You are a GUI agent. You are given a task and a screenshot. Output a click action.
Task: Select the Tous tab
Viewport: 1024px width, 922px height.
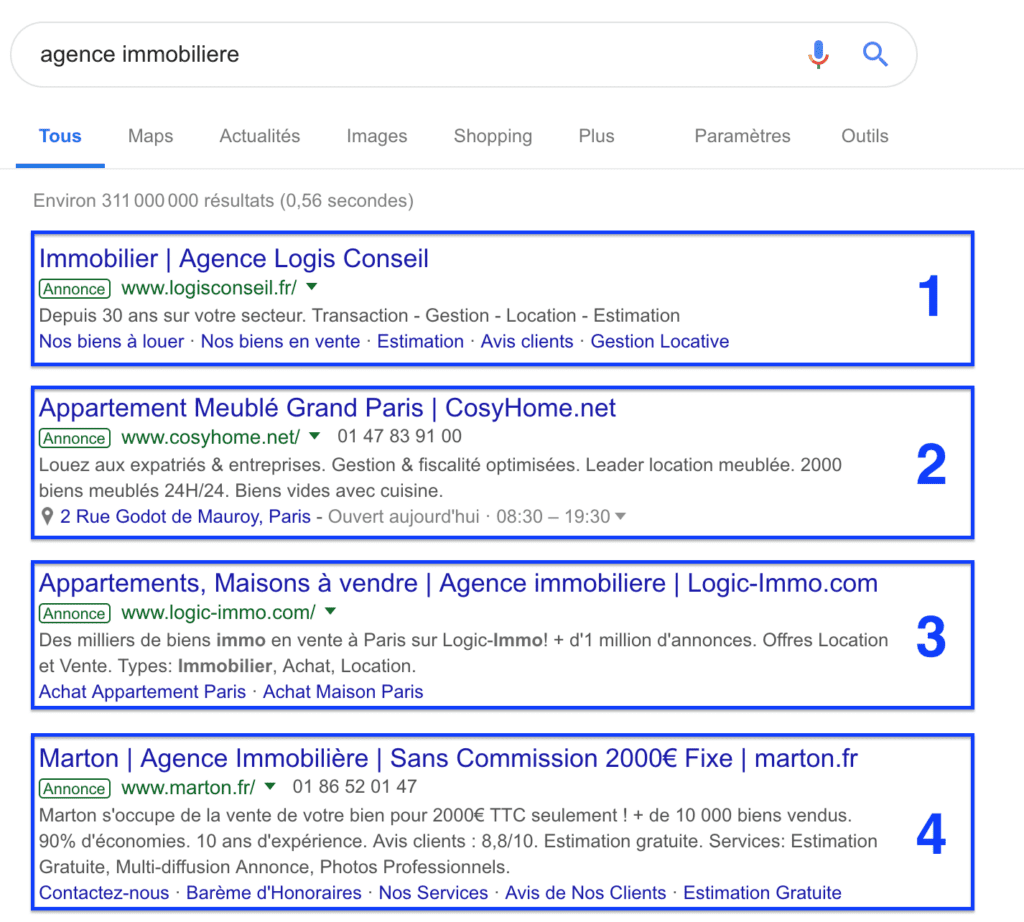[60, 136]
